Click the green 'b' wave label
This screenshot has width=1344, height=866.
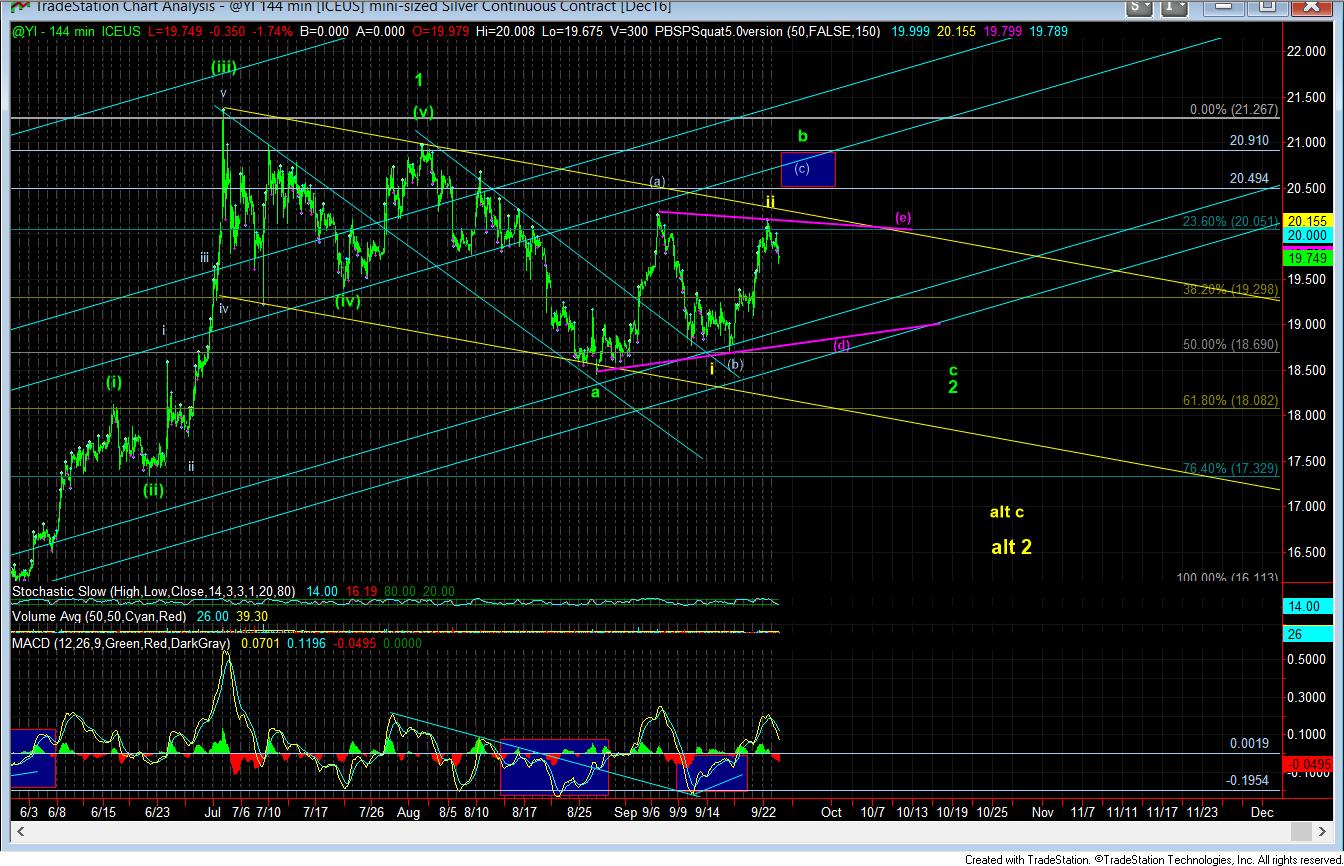tap(802, 135)
